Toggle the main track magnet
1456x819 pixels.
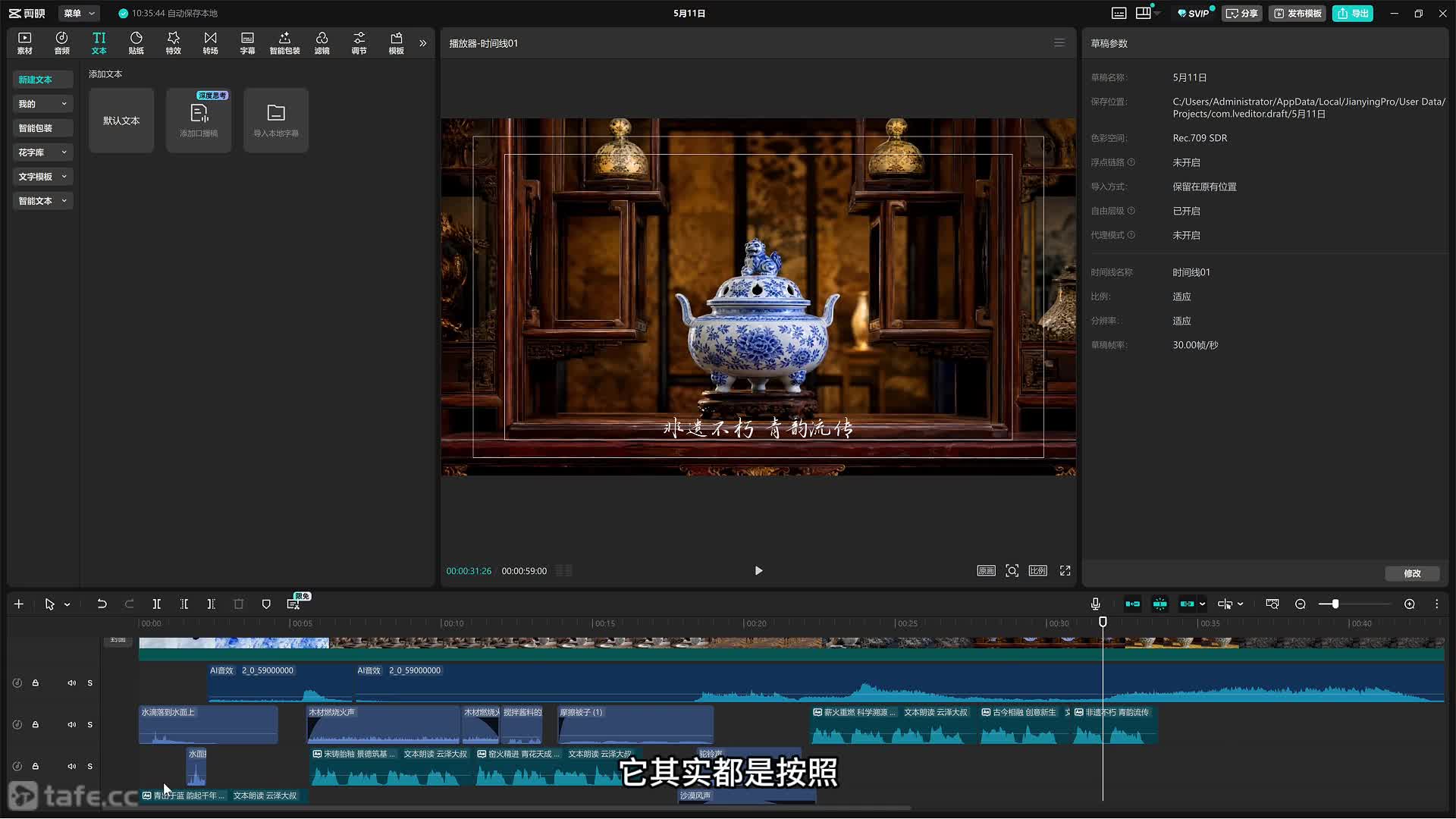click(x=1132, y=604)
